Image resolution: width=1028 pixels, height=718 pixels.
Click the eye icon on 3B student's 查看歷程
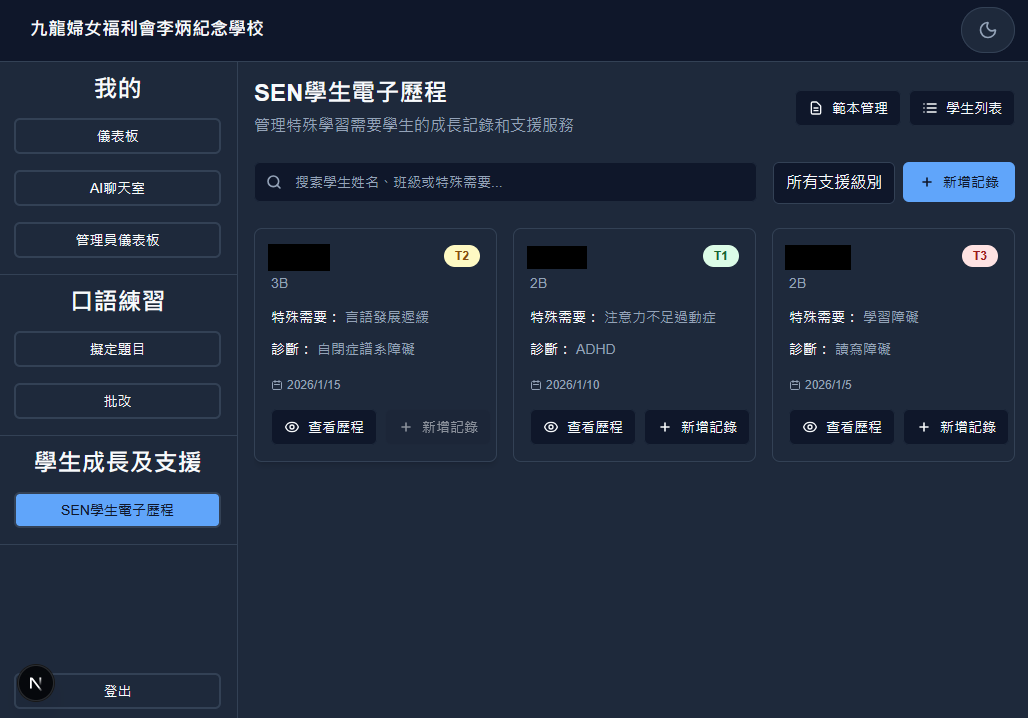point(290,426)
